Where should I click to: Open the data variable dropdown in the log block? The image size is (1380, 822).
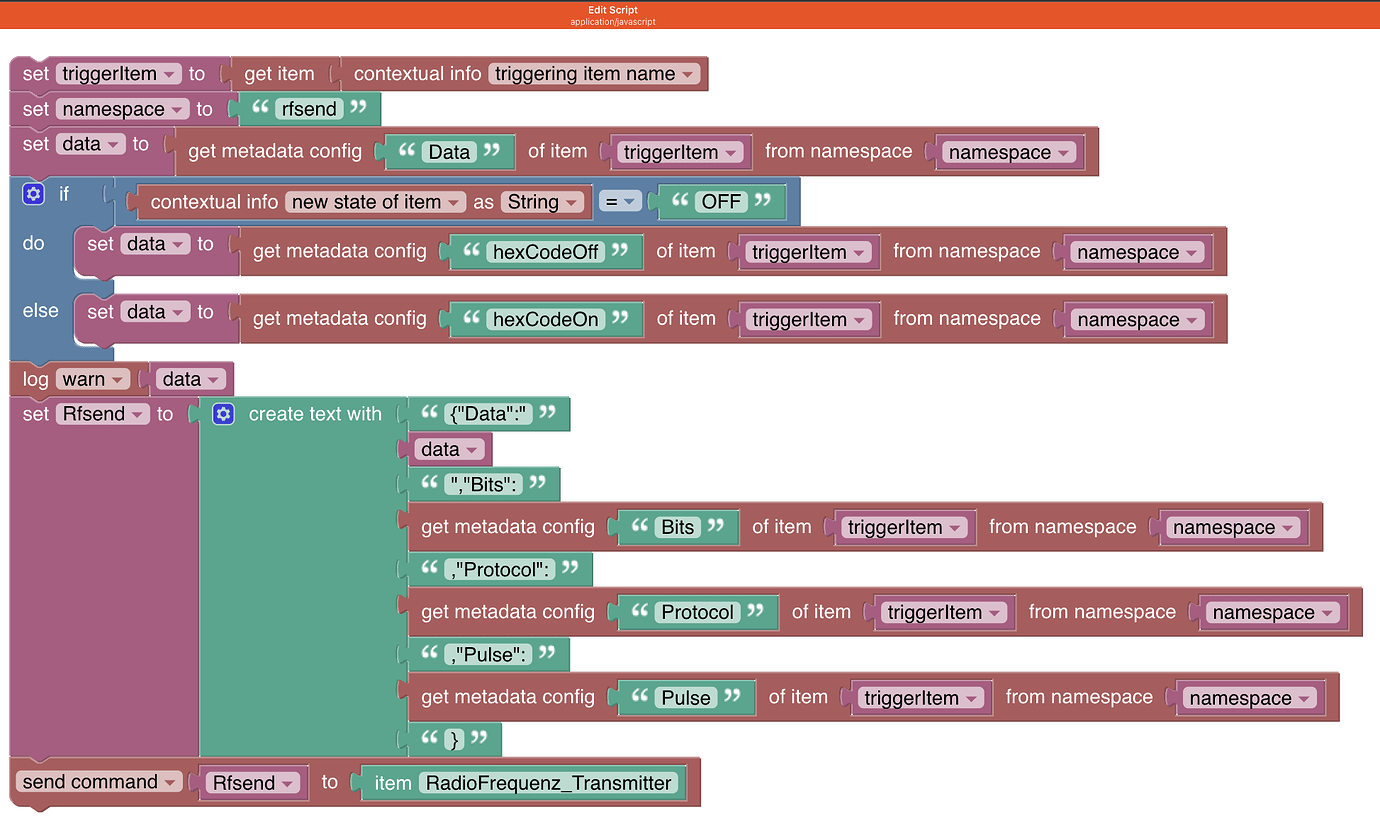[x=188, y=379]
